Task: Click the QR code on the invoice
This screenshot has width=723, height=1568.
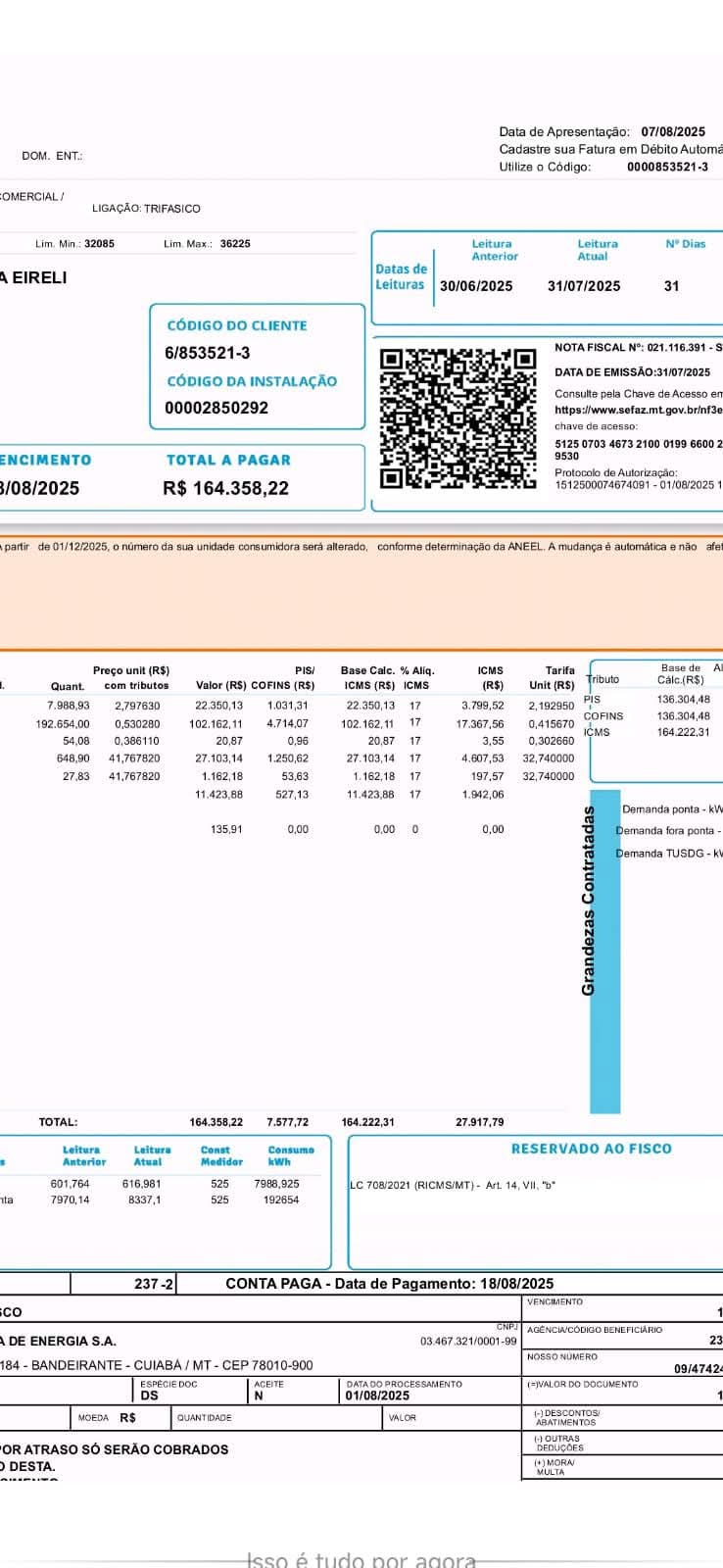Action: (458, 417)
